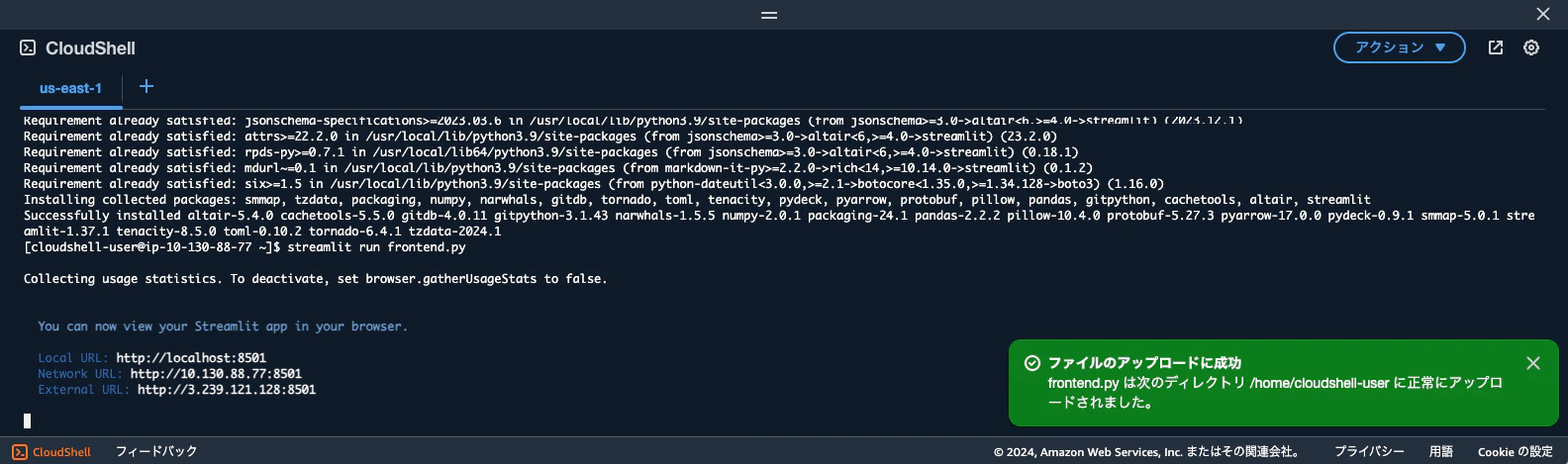Click the 'attrs>=22.2.0' requirement line
The width and height of the screenshot is (1568, 464).
[x=540, y=137]
